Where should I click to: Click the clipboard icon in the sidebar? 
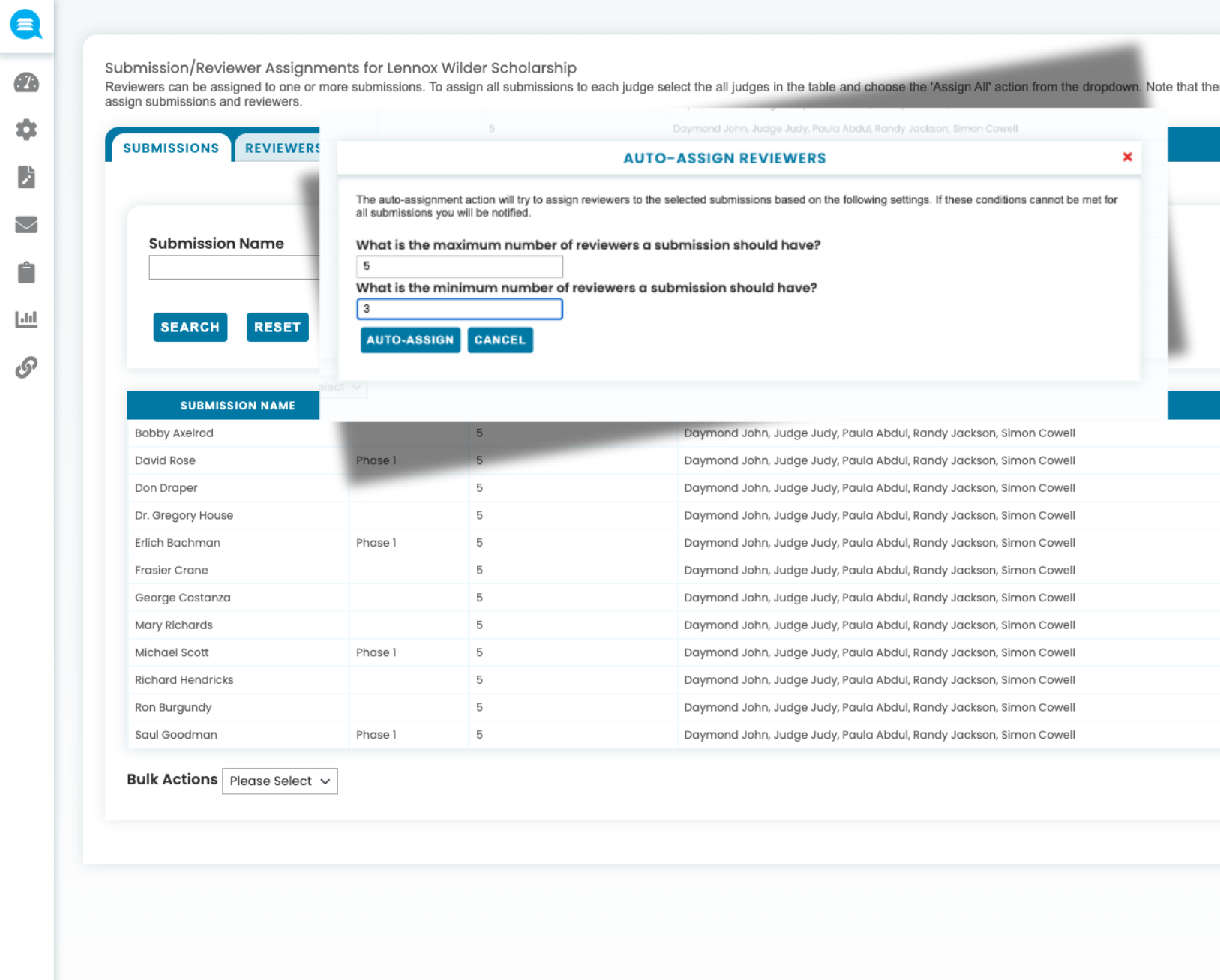pos(26,272)
